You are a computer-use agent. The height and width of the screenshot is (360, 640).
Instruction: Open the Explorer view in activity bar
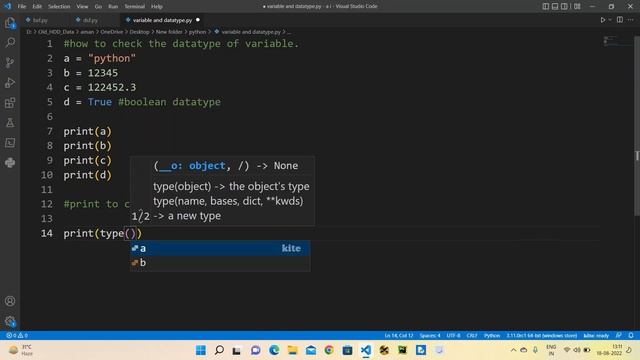[x=10, y=23]
